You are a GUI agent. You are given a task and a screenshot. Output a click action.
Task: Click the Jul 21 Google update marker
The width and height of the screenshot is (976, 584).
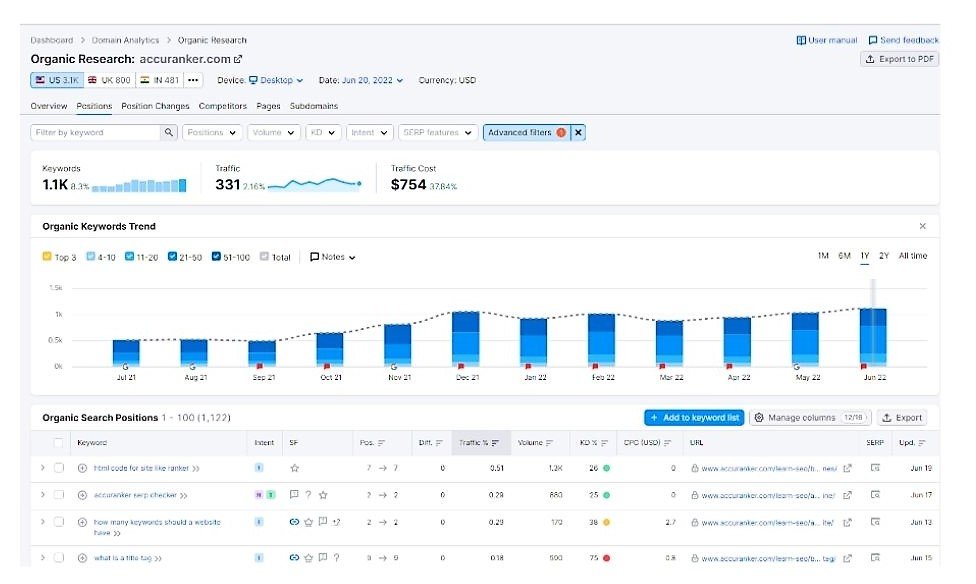pos(126,367)
